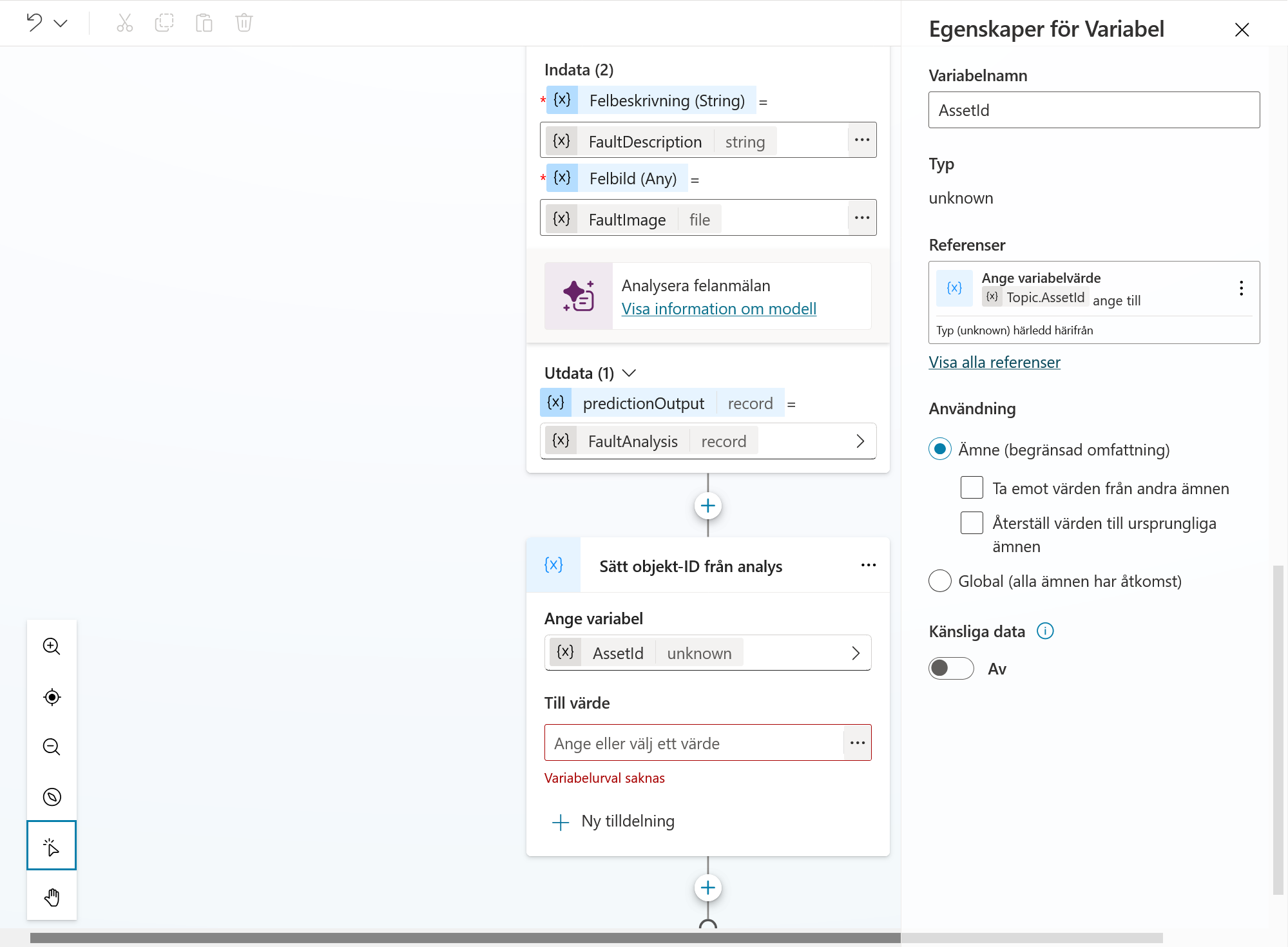The height and width of the screenshot is (947, 1288).
Task: Open variable options for the Till värde field
Action: (x=857, y=743)
